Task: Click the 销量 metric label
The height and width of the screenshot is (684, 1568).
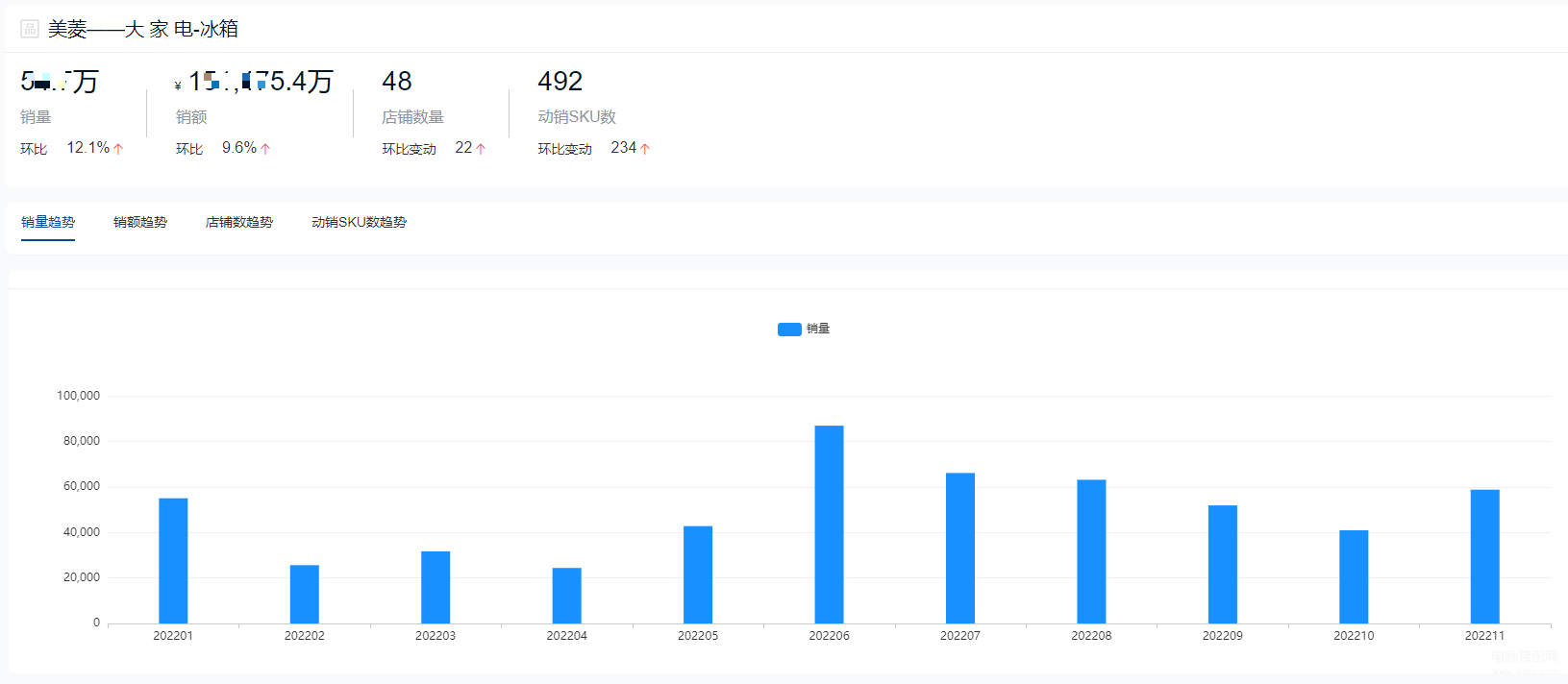Action: coord(36,117)
